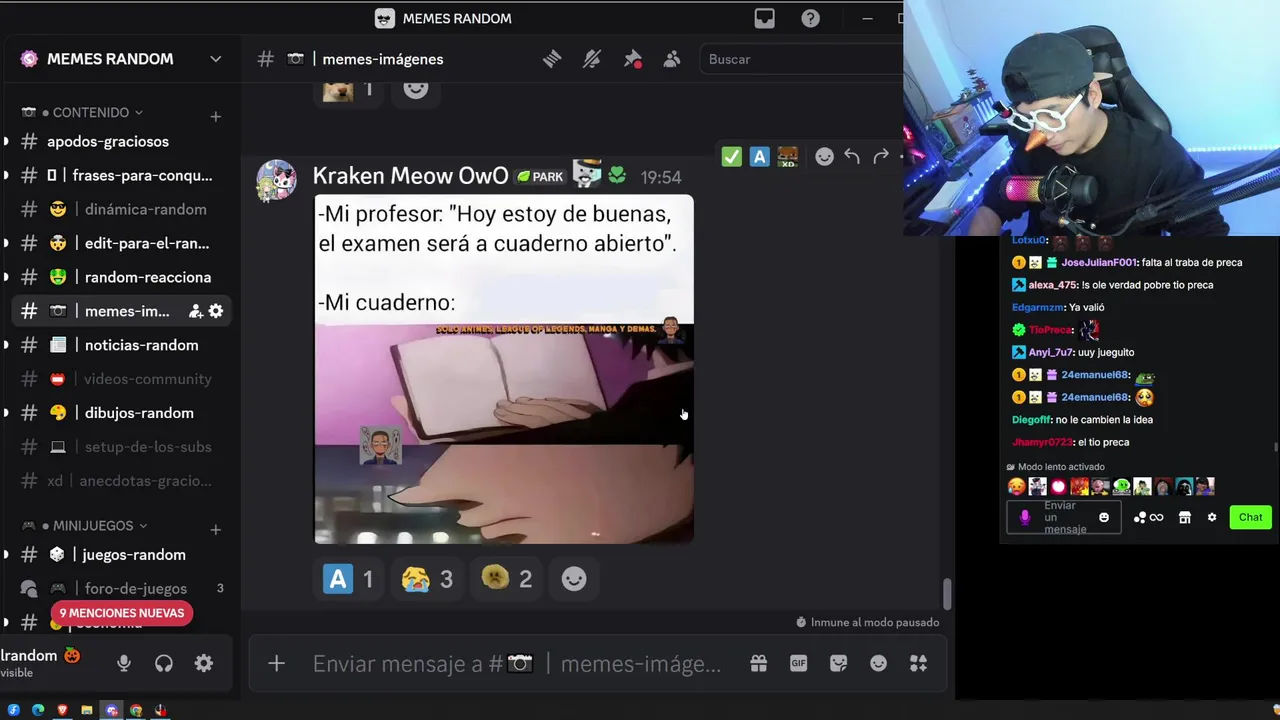Viewport: 1280px width, 720px height.
Task: Toggle the reaction with count 2
Action: tap(506, 579)
